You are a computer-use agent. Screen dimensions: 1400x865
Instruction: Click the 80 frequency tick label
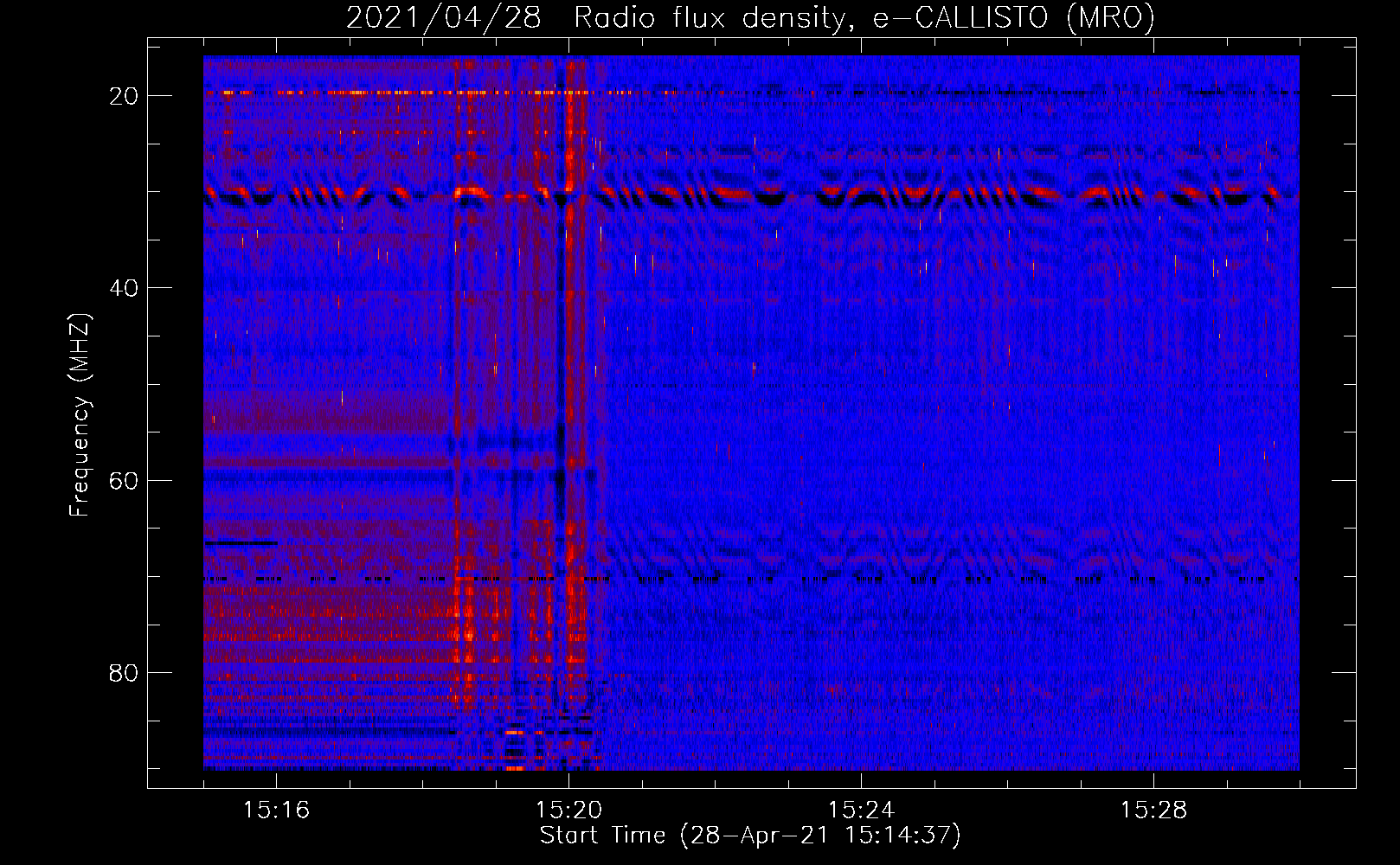tap(125, 672)
